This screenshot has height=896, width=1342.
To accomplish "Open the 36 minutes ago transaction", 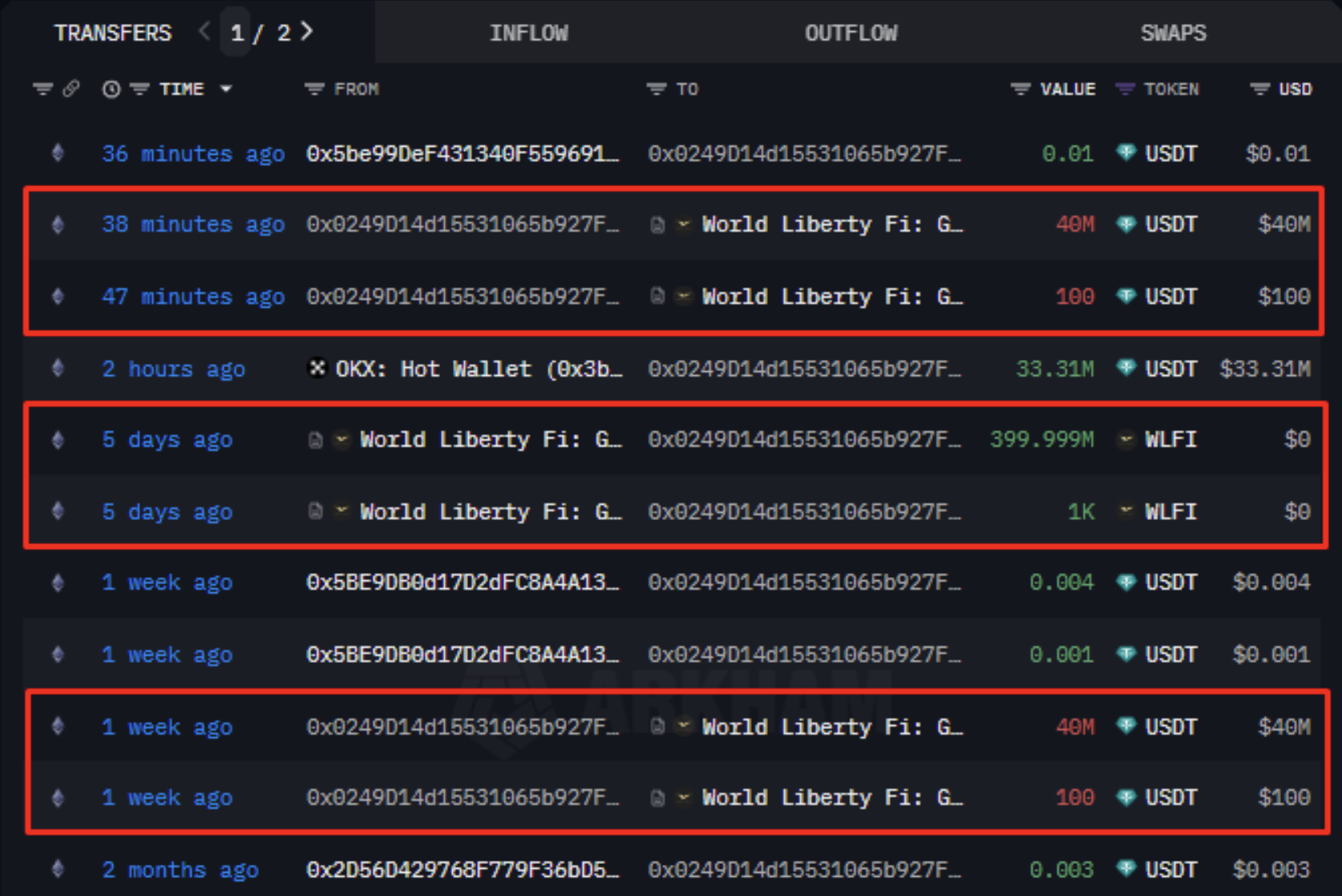I will click(193, 154).
